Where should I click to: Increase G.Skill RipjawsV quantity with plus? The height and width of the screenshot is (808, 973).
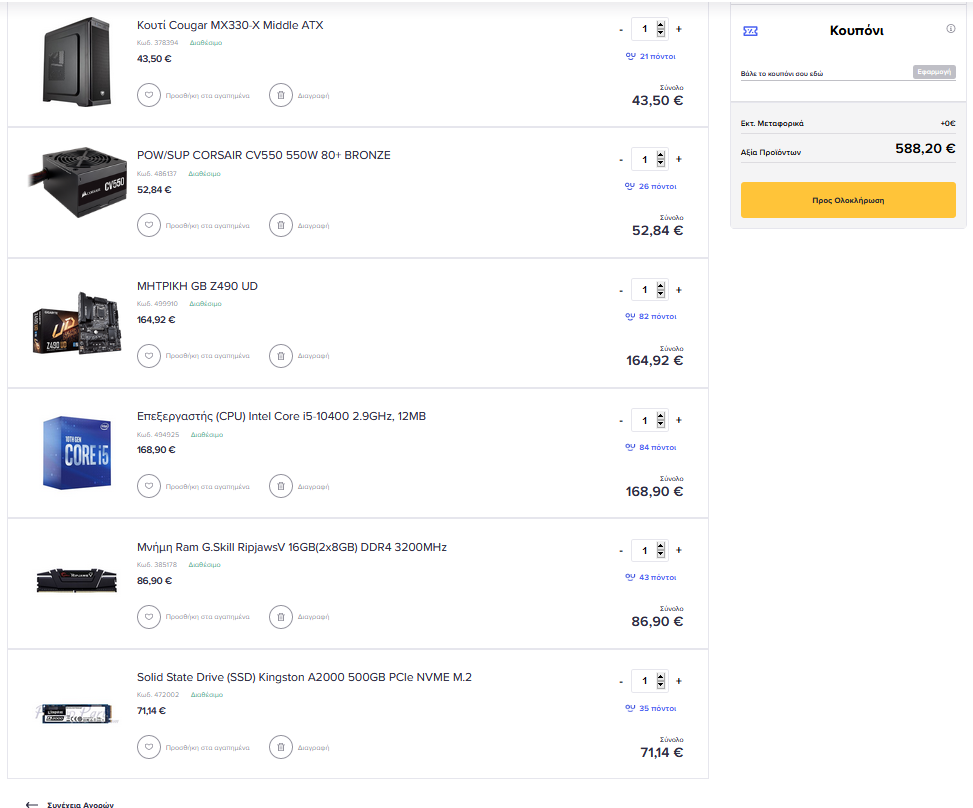679,550
